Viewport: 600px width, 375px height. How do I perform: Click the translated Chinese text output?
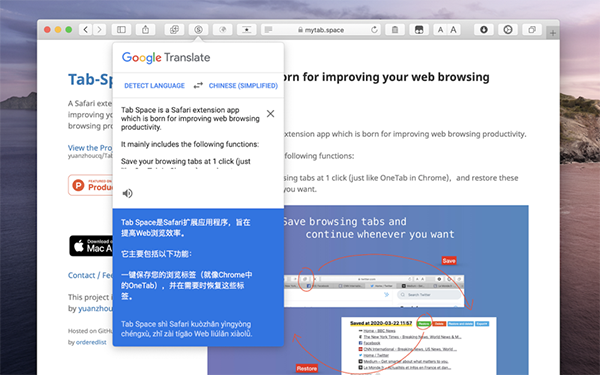tap(187, 259)
